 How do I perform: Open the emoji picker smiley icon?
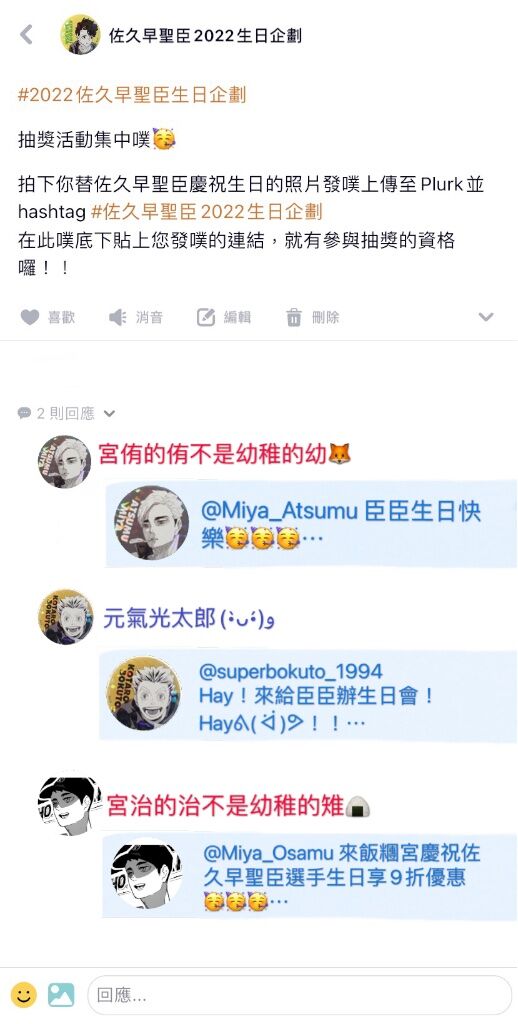[x=24, y=995]
